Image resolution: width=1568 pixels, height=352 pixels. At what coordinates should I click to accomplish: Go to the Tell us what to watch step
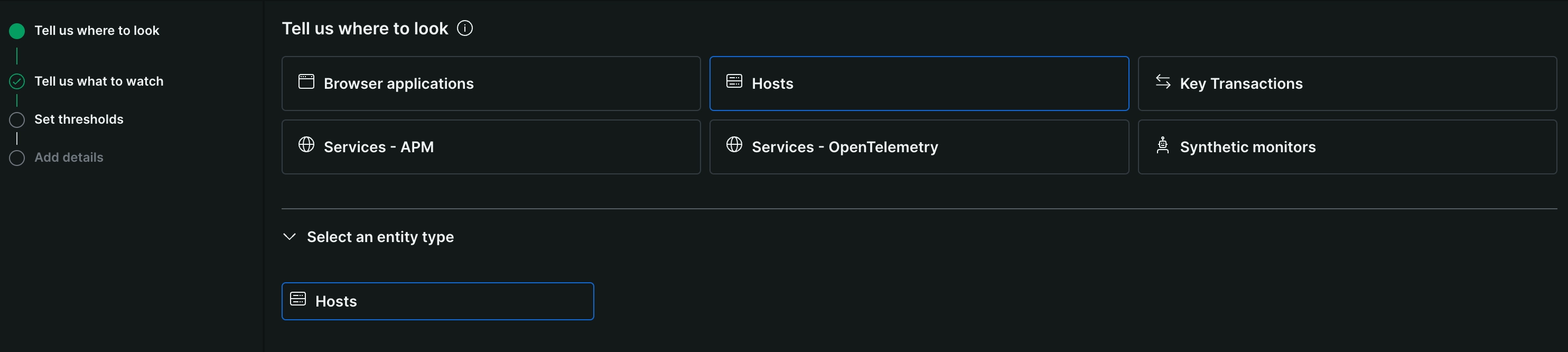pyautogui.click(x=99, y=81)
